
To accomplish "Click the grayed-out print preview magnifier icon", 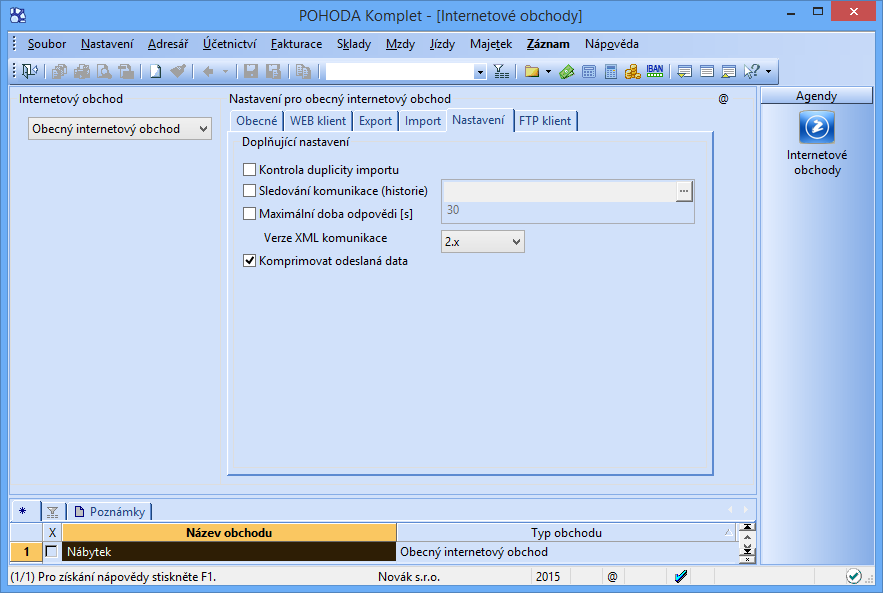I will point(104,71).
